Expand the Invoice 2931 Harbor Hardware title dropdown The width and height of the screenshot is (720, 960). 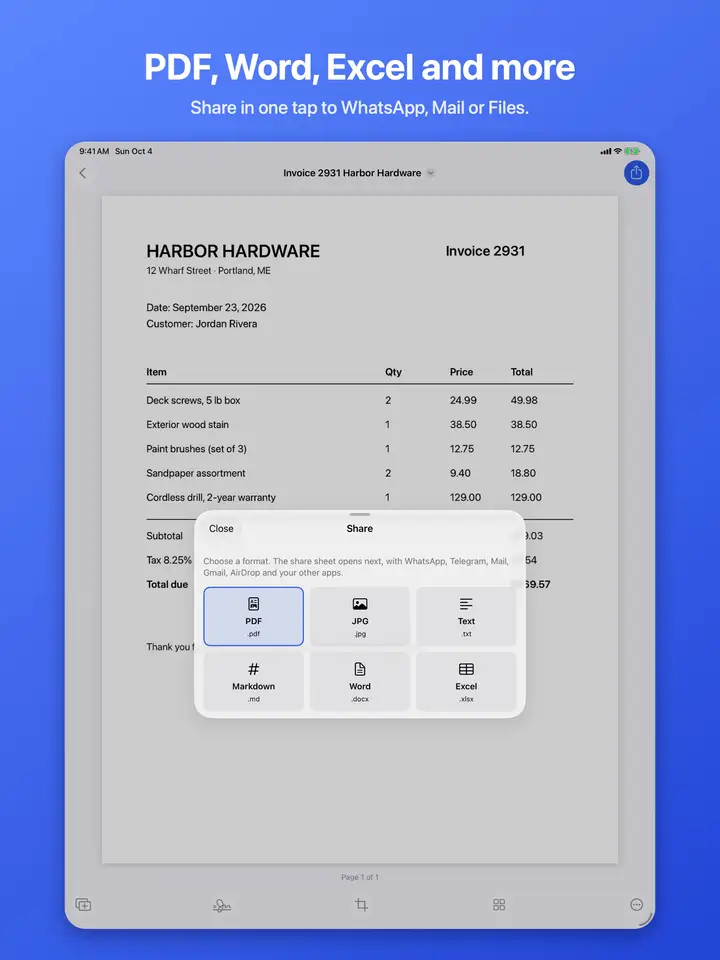point(430,173)
